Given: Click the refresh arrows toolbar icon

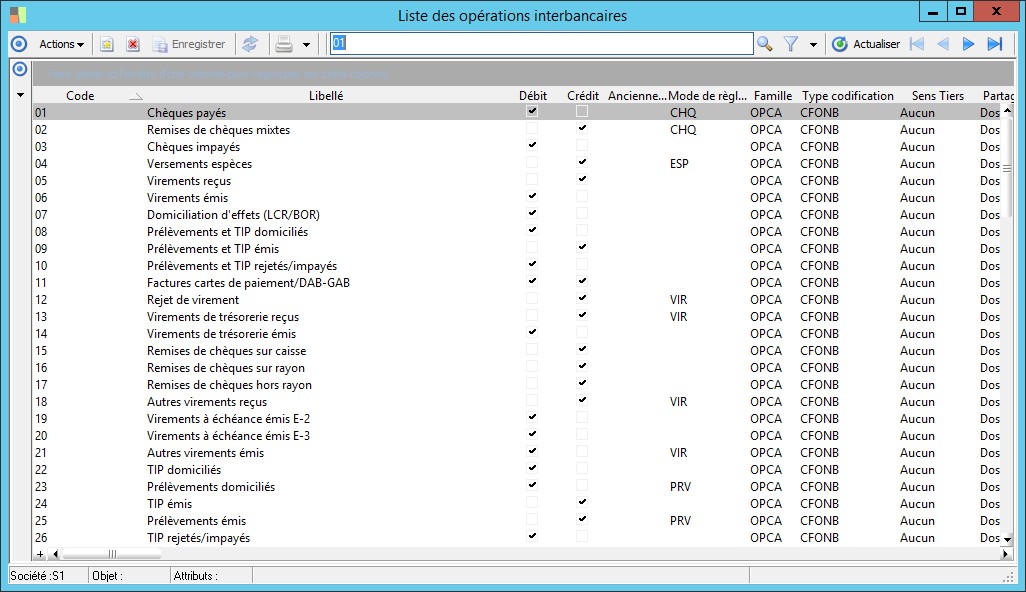Looking at the screenshot, I should pyautogui.click(x=250, y=44).
